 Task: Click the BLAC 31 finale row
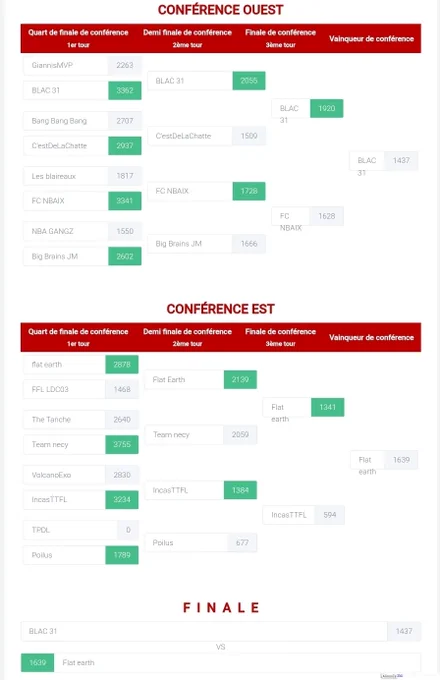coord(221,631)
